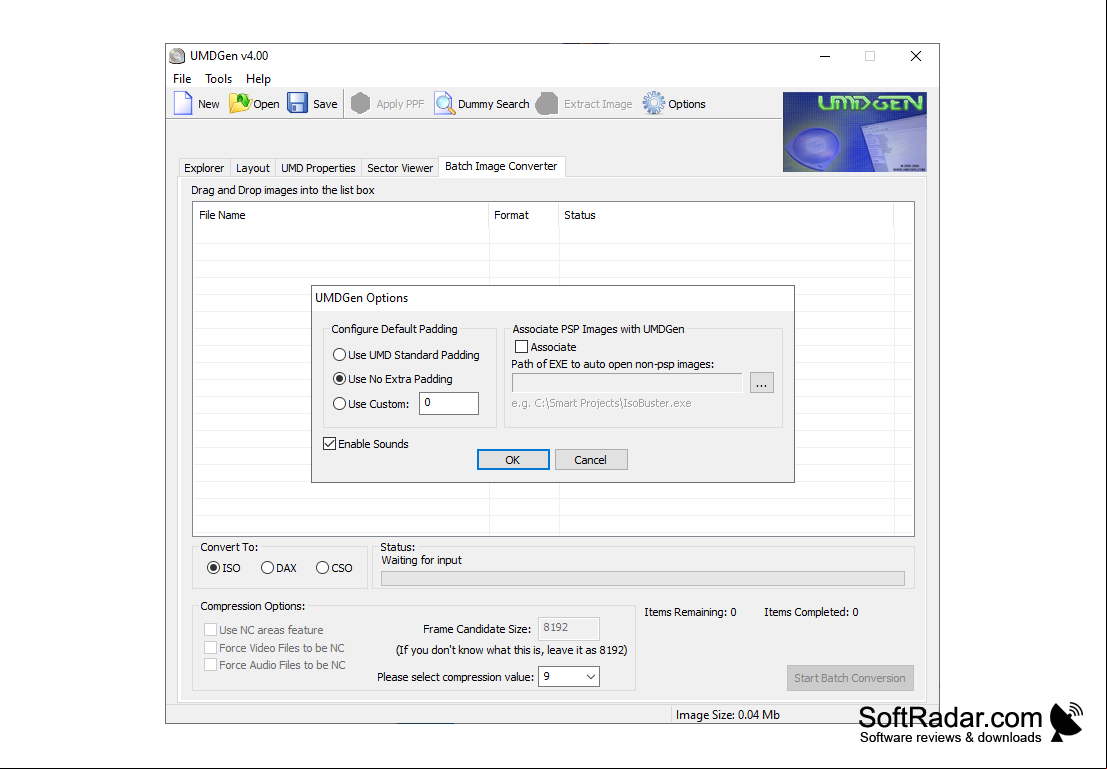The width and height of the screenshot is (1107, 769).
Task: Select the Use Custom padding radio
Action: click(x=340, y=404)
